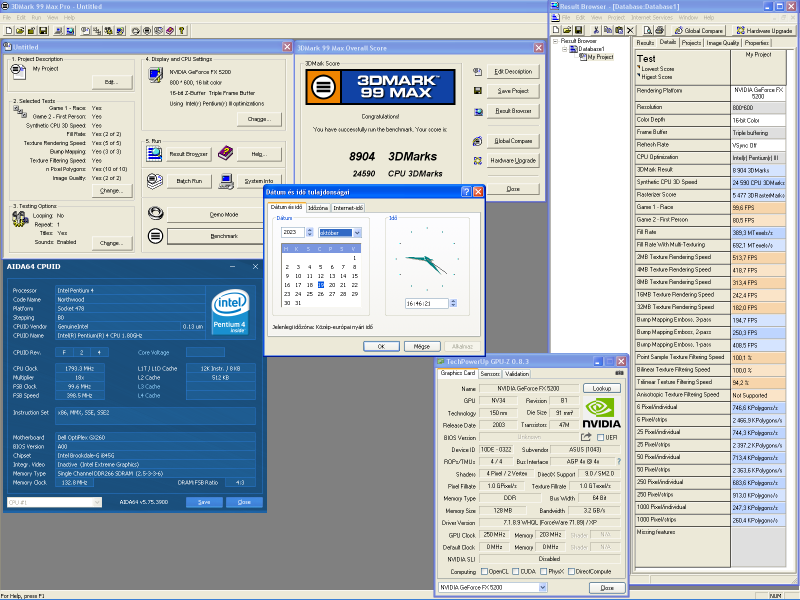Screen dimensions: 800x600
Task: Click time input field showing 16:46:21
Action: coord(427,304)
